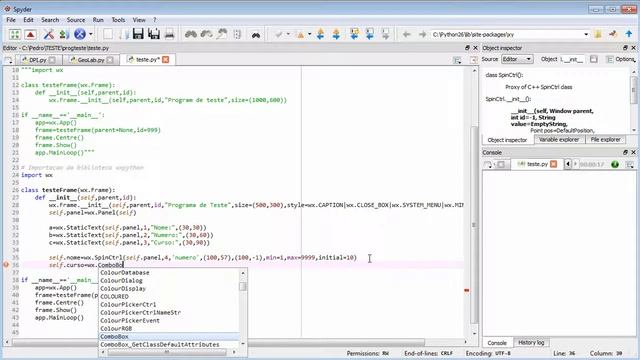This screenshot has height=360, width=640.
Task: Click the blue up-arrow parent directory icon
Action: tap(629, 34)
